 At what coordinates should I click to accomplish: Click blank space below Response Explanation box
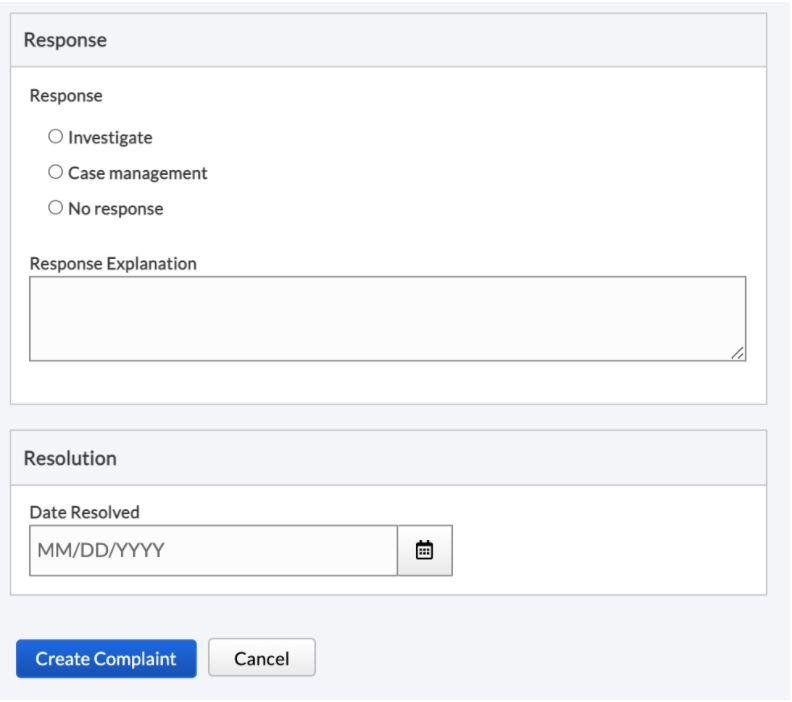(x=387, y=382)
